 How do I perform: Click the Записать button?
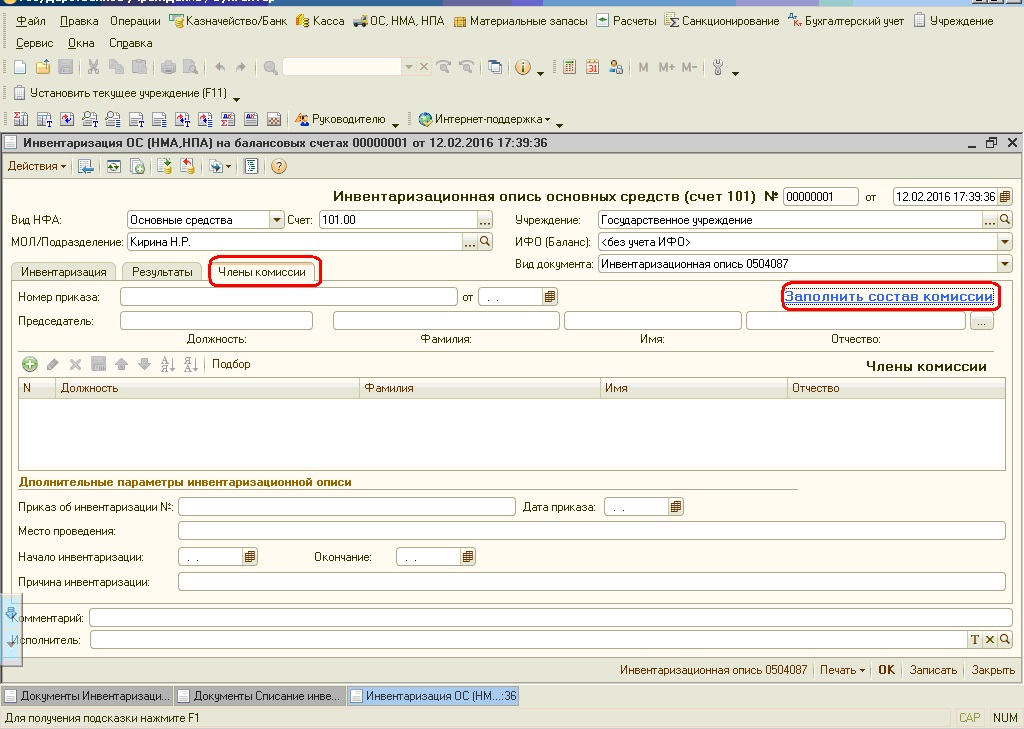pos(932,670)
